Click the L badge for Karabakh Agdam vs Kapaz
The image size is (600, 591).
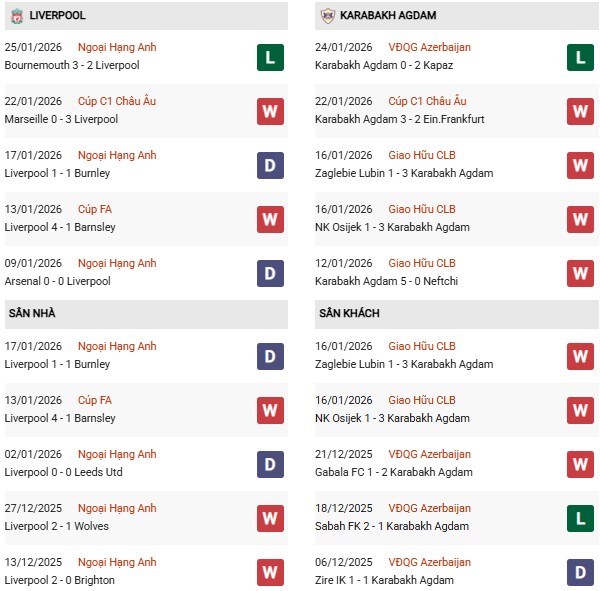pos(580,57)
